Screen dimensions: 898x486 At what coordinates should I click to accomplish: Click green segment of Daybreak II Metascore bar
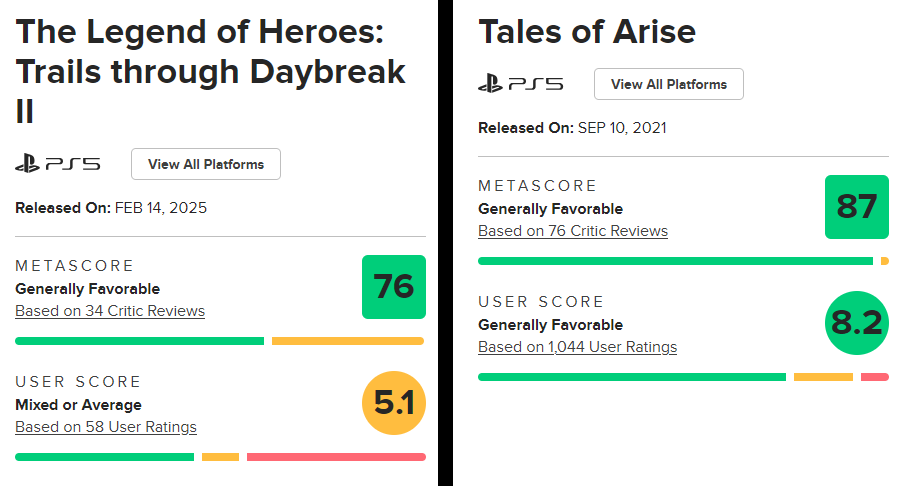click(140, 341)
